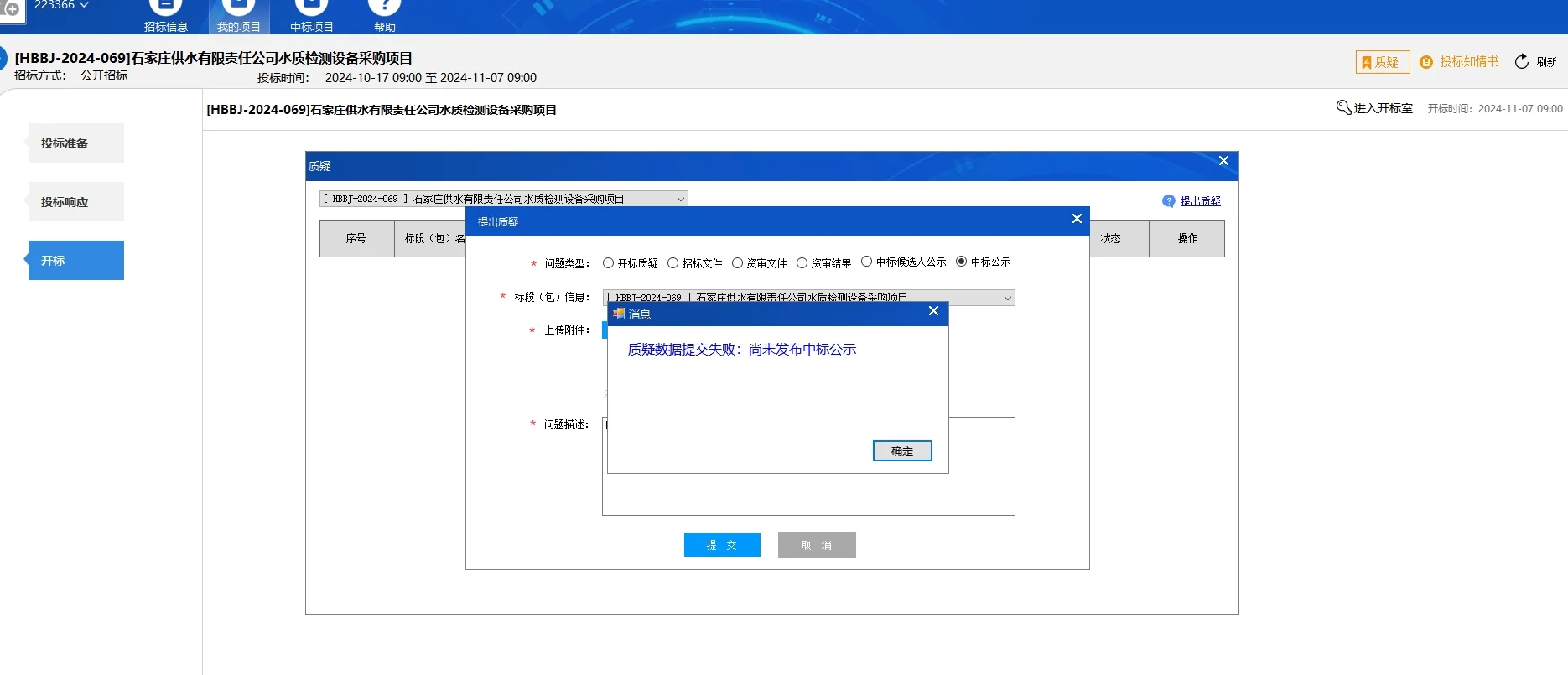Click the 帮助 question mark icon
1568x675 pixels.
coord(385,7)
